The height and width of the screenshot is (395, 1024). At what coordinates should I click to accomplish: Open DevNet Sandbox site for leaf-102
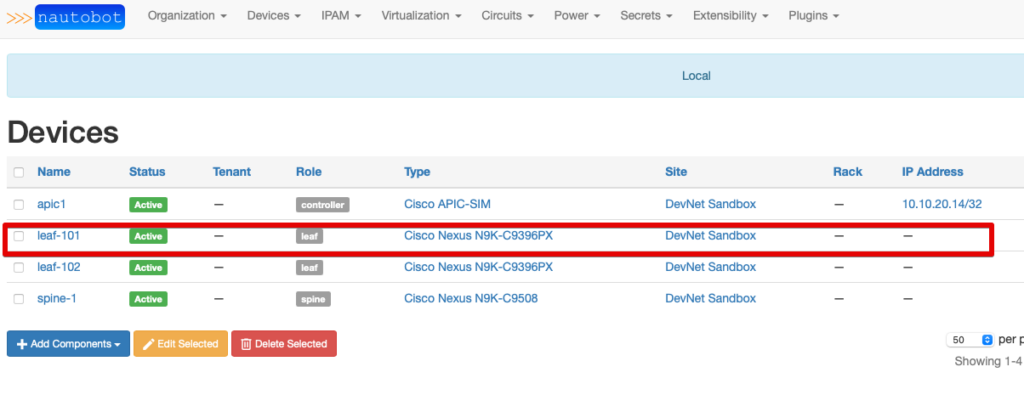tap(711, 267)
